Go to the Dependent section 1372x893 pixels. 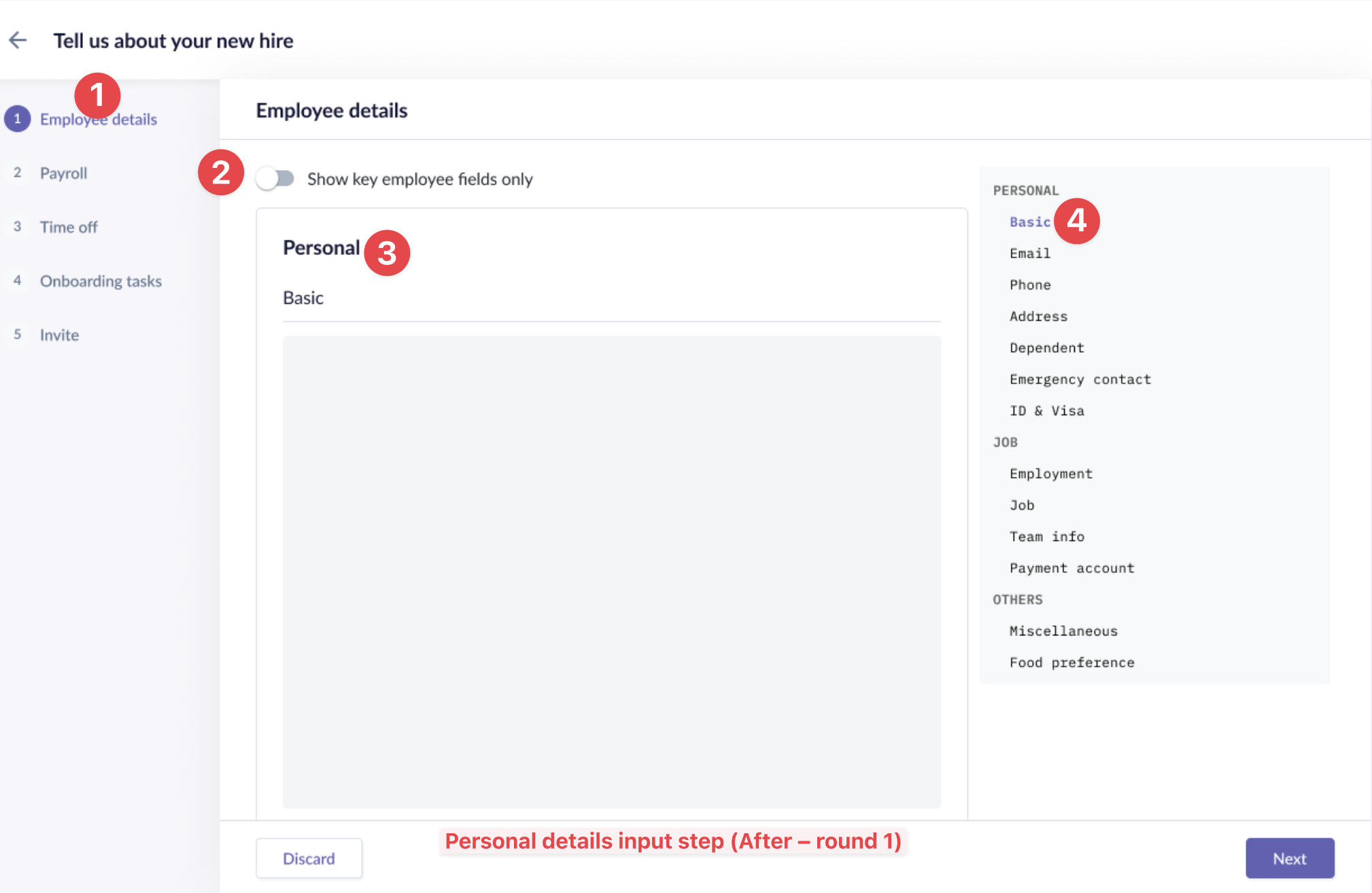pos(1046,348)
